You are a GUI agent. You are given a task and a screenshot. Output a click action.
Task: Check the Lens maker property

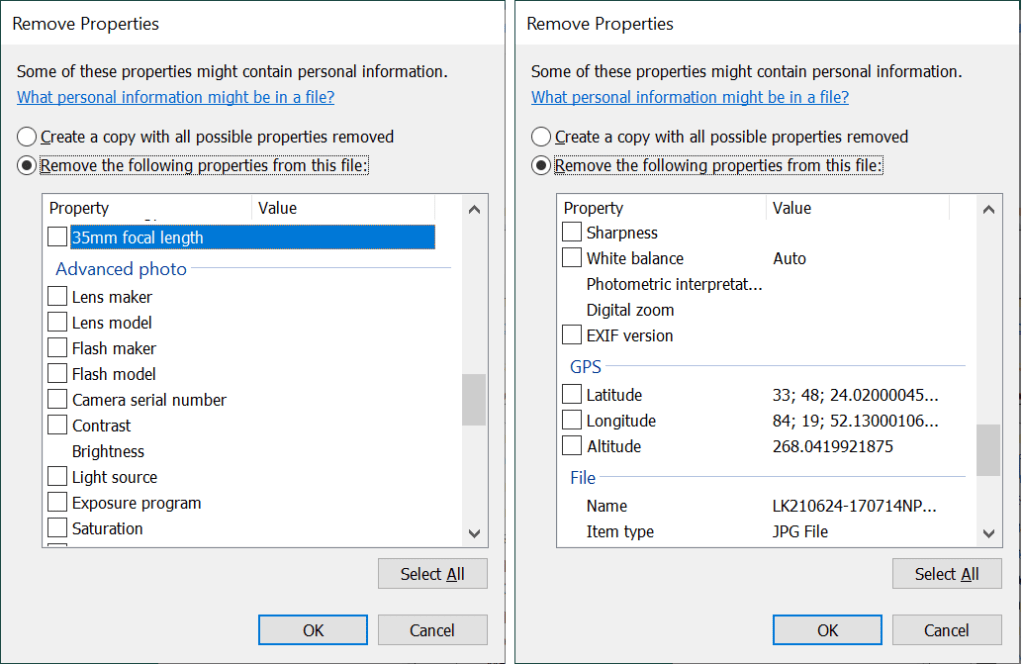pos(58,297)
